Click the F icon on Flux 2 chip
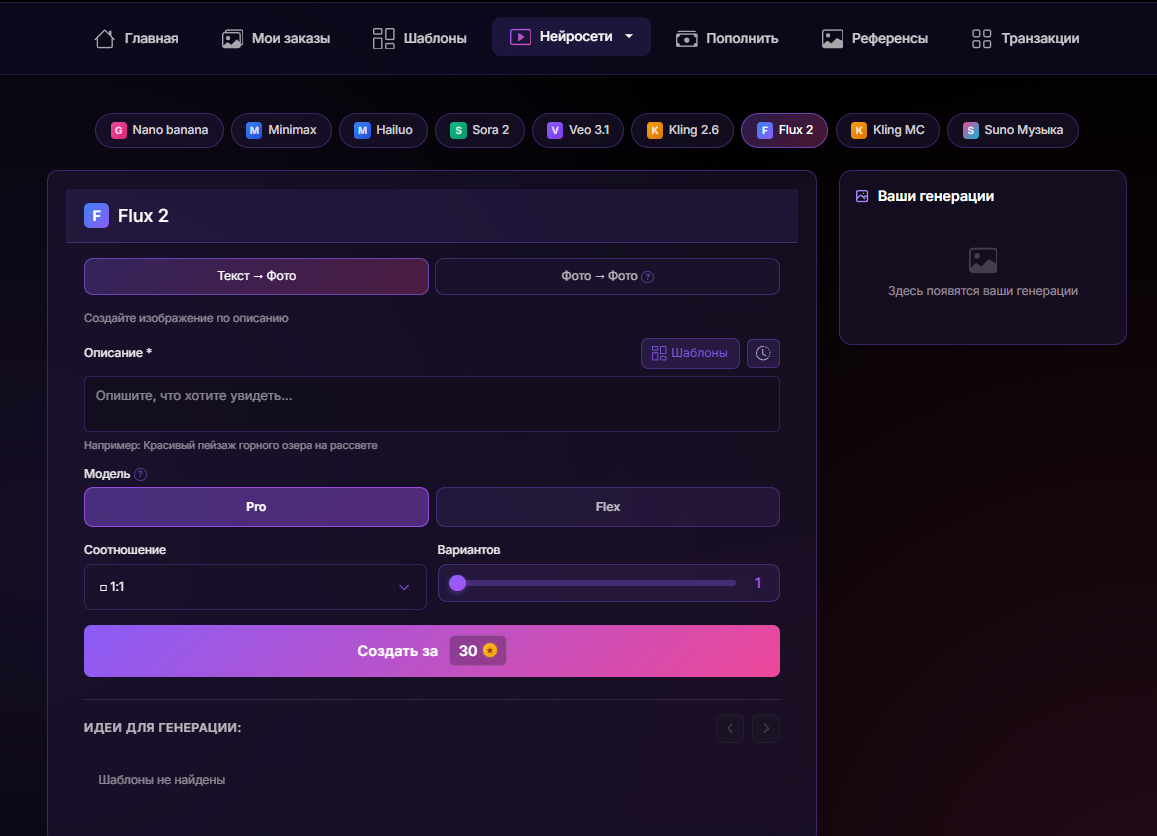Screen dimensions: 1157x836 764,131
